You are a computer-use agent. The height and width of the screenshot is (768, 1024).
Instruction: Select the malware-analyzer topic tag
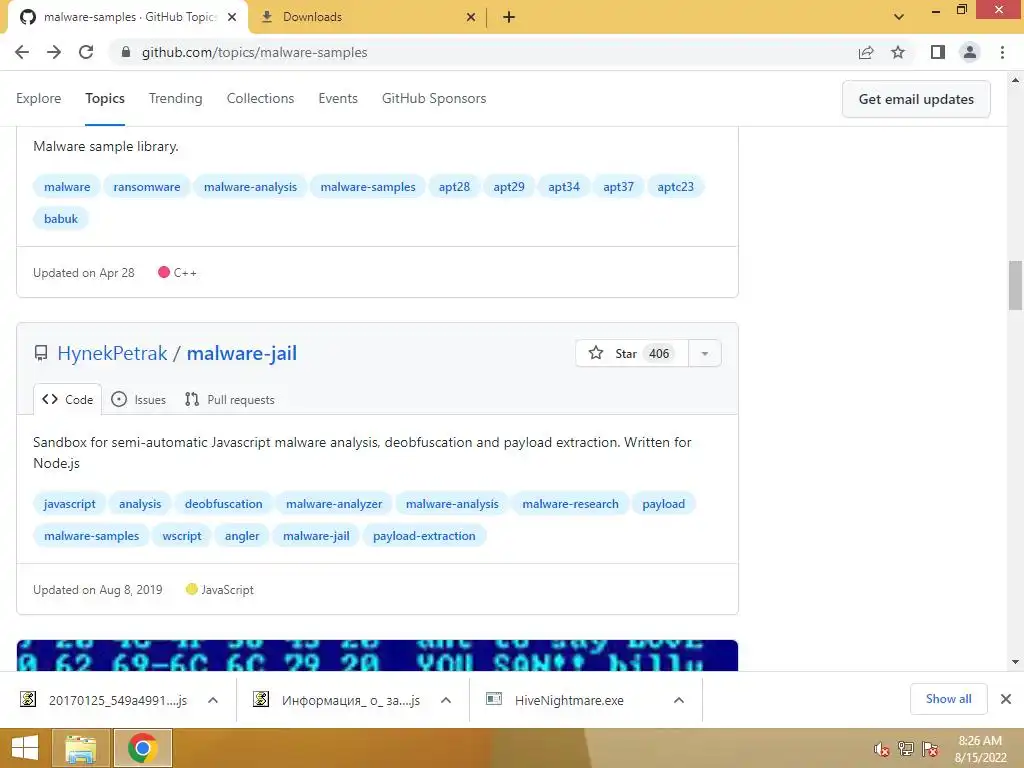334,504
